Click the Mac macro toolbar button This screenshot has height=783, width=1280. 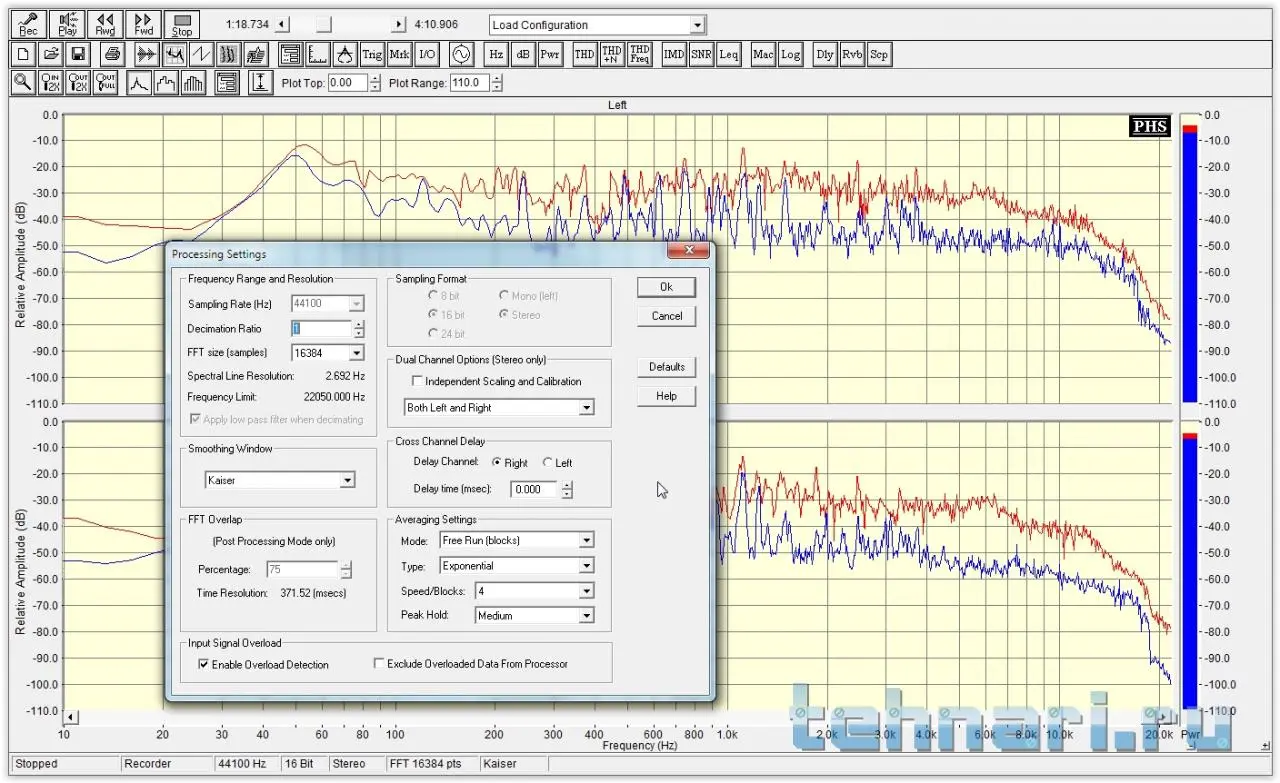tap(763, 54)
